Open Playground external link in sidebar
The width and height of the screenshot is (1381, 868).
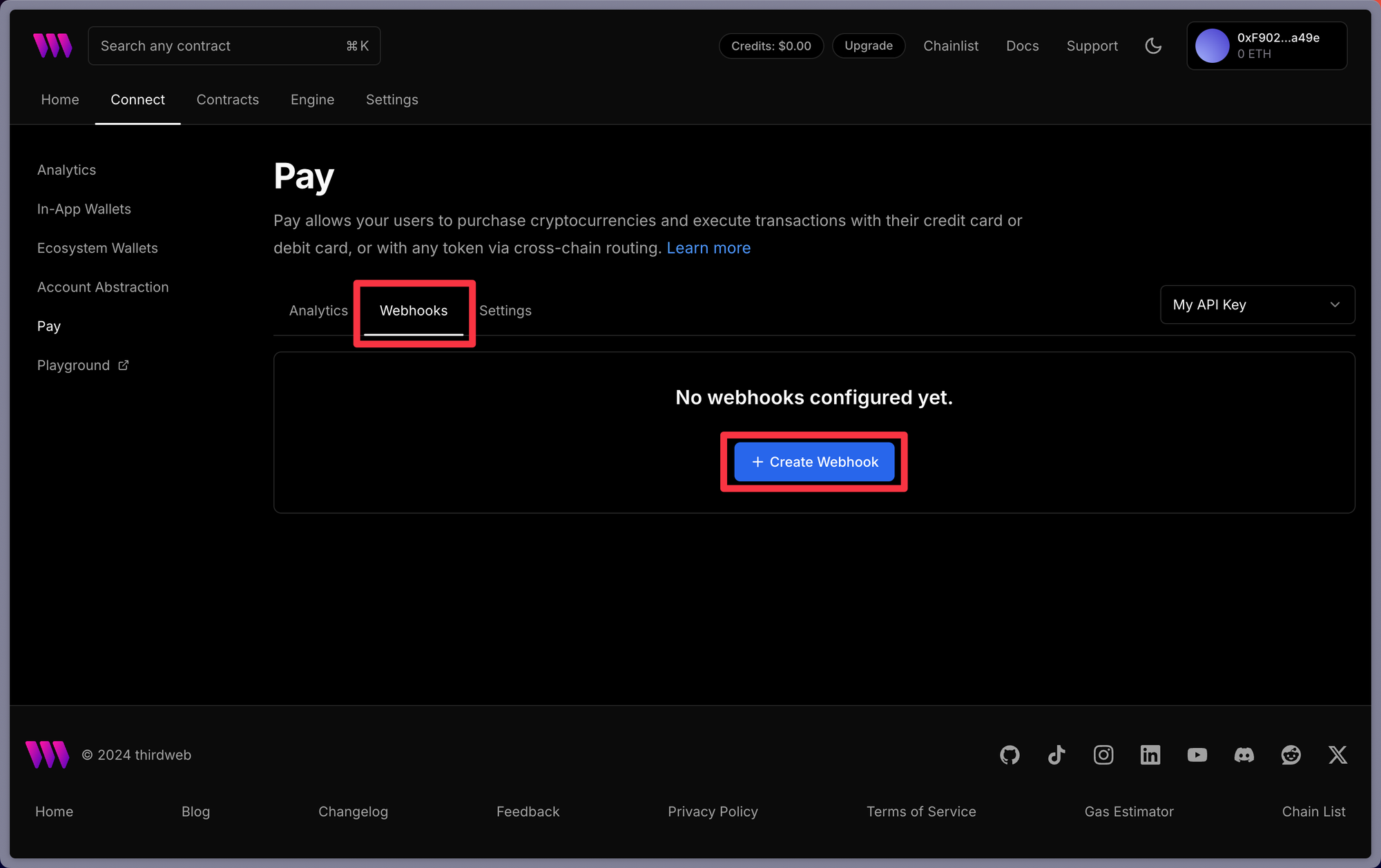(x=83, y=365)
